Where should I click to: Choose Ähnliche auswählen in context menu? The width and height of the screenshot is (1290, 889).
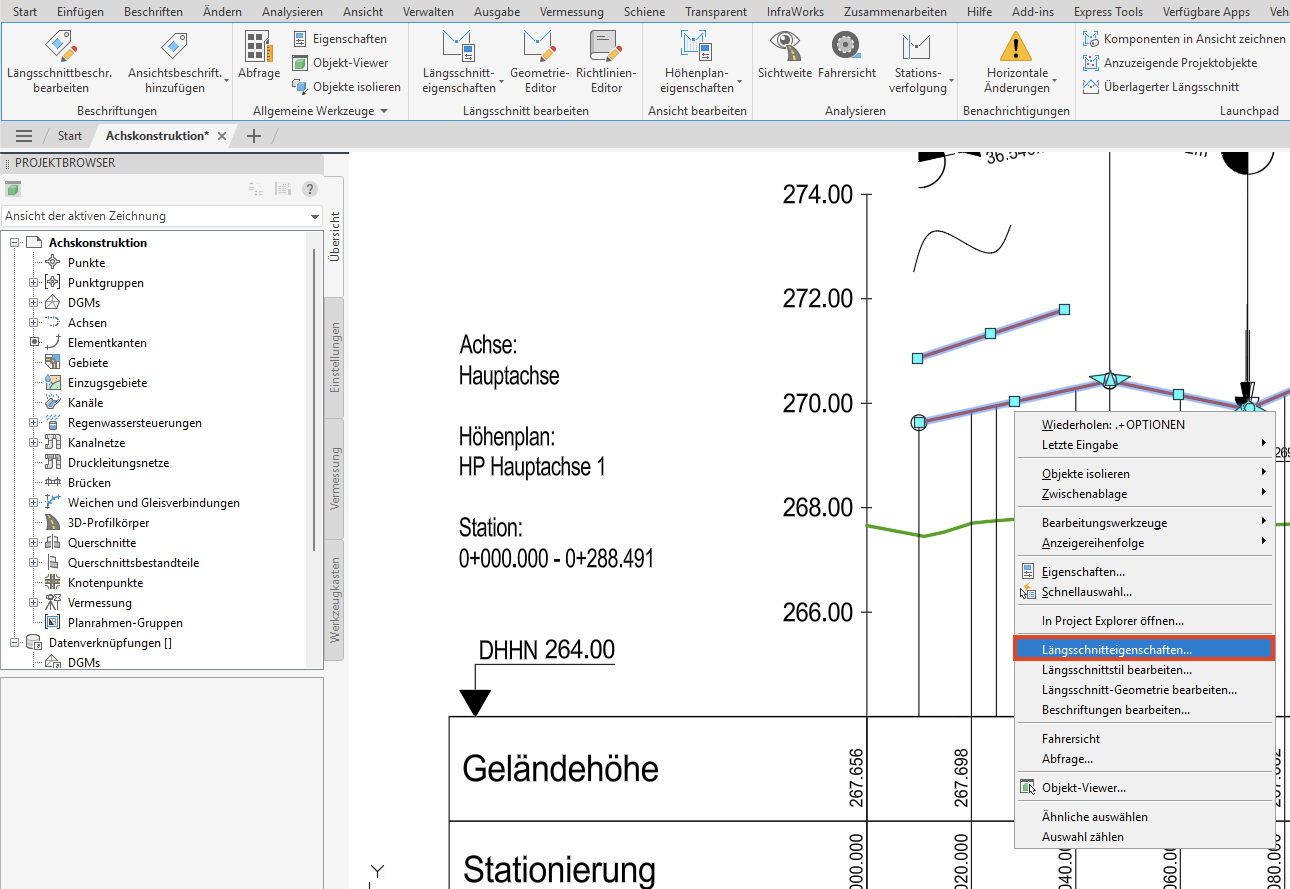(x=1144, y=817)
